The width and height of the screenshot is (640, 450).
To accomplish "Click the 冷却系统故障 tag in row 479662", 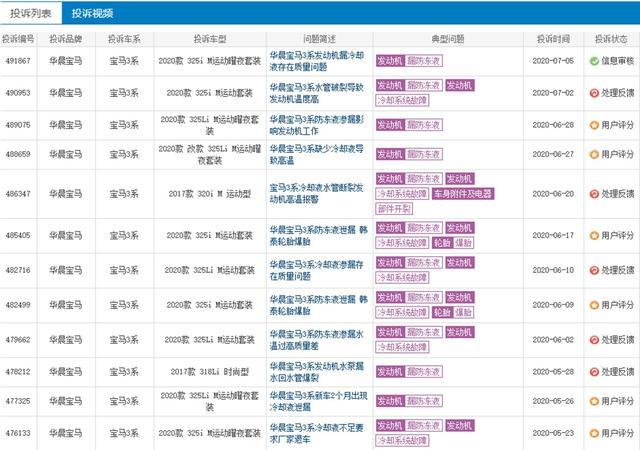I will (x=402, y=347).
